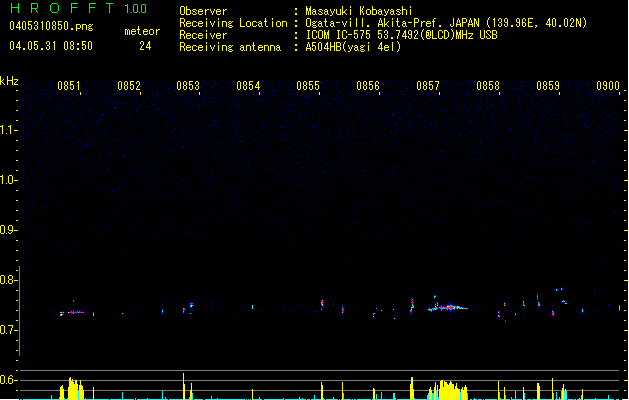Click the 0.7 kHz frequency label
Image resolution: width=629 pixels, height=400 pixels.
8,330
